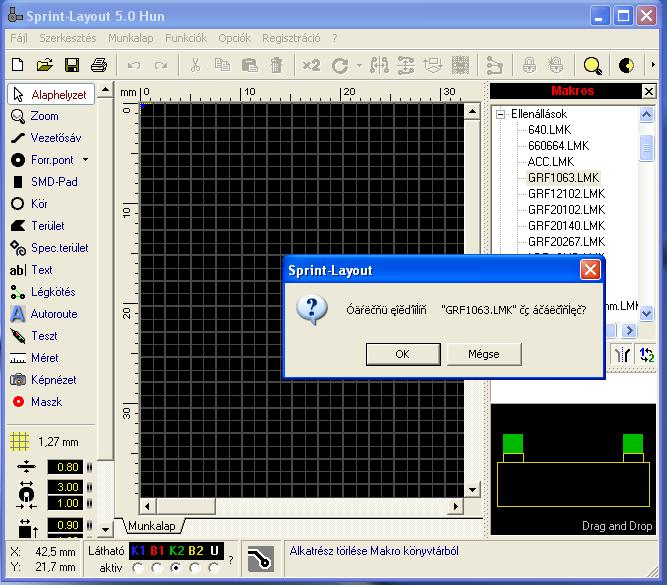Open the Fájl menu
The image size is (667, 585).
19,38
